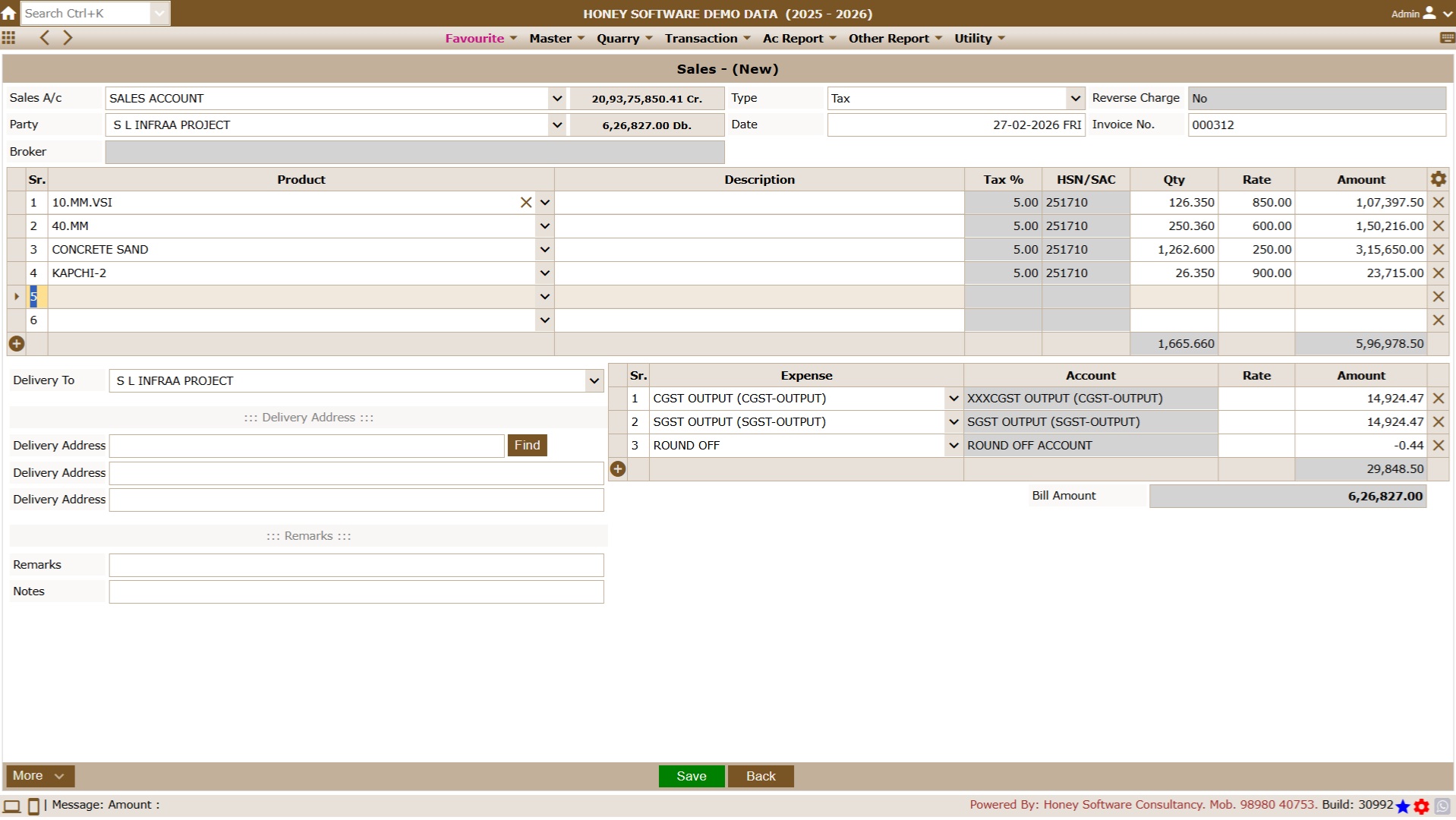Click the green Save button
The height and width of the screenshot is (820, 1456).
click(x=691, y=776)
